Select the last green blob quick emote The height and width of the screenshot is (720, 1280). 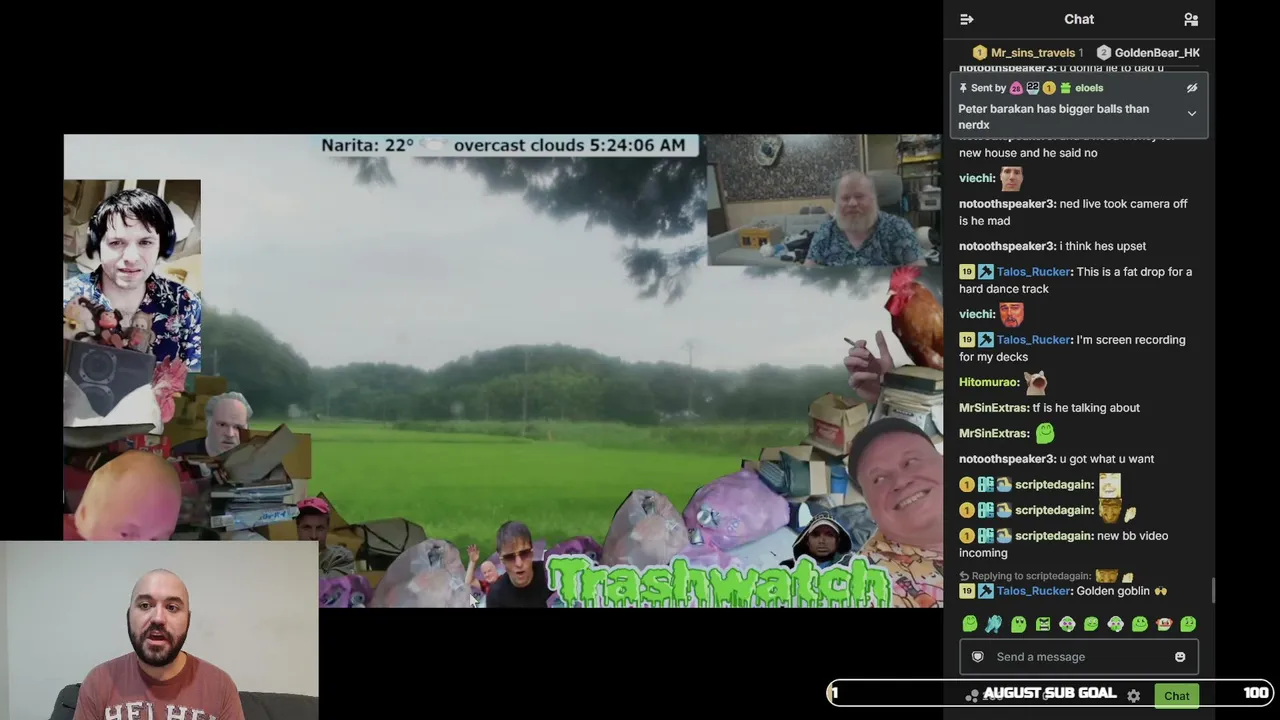click(x=1188, y=624)
